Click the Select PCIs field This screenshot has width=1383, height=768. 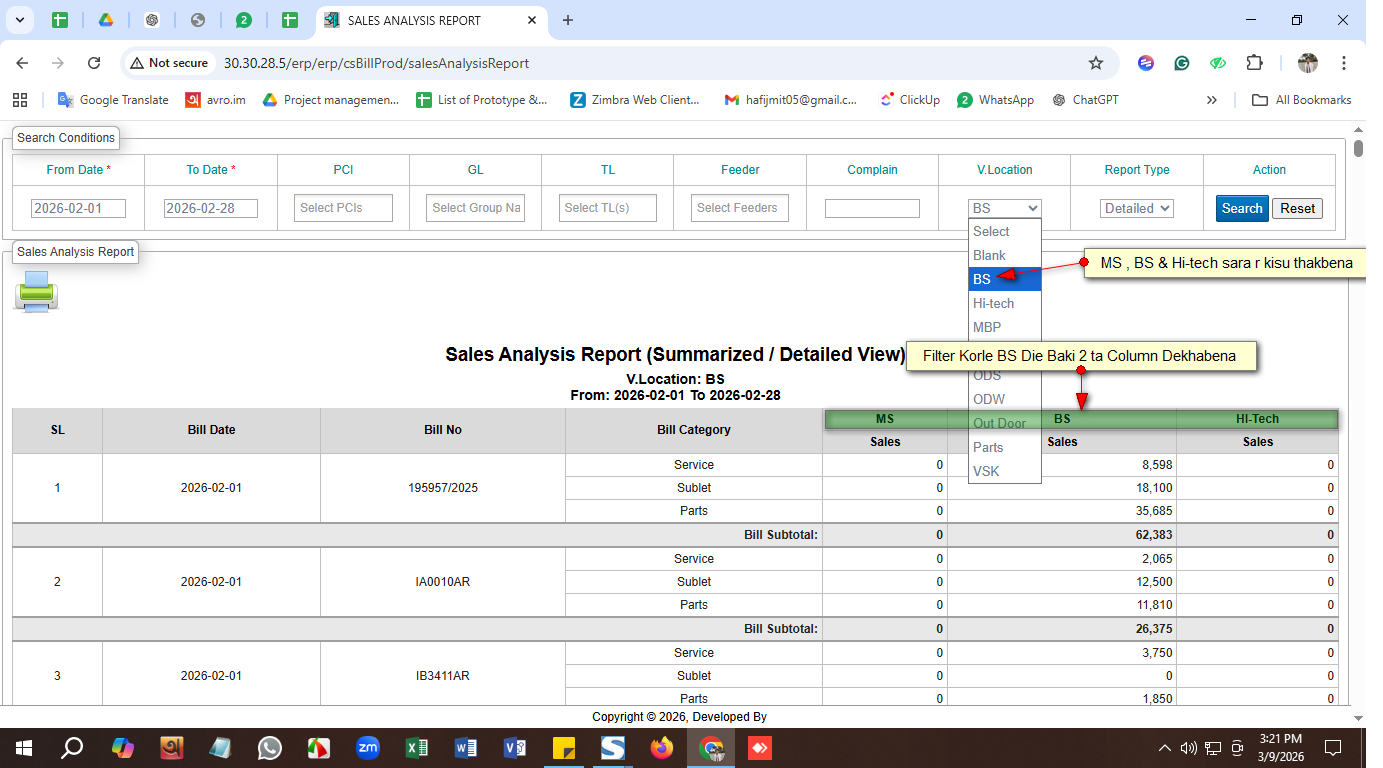(x=344, y=208)
